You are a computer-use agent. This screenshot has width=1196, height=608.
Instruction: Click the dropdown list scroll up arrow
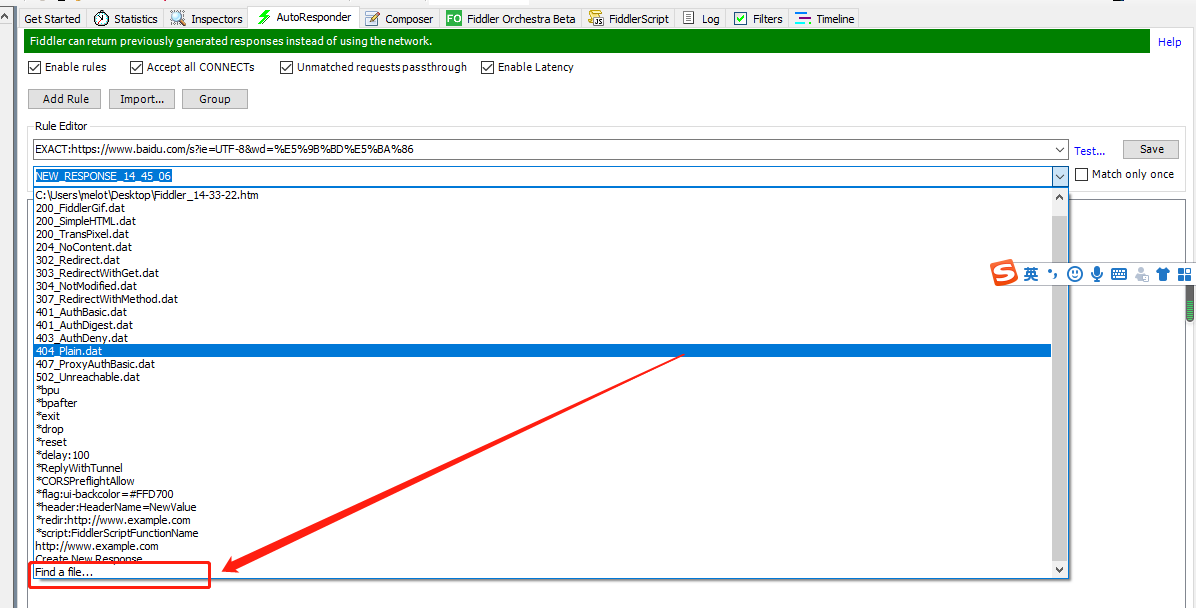(1059, 197)
